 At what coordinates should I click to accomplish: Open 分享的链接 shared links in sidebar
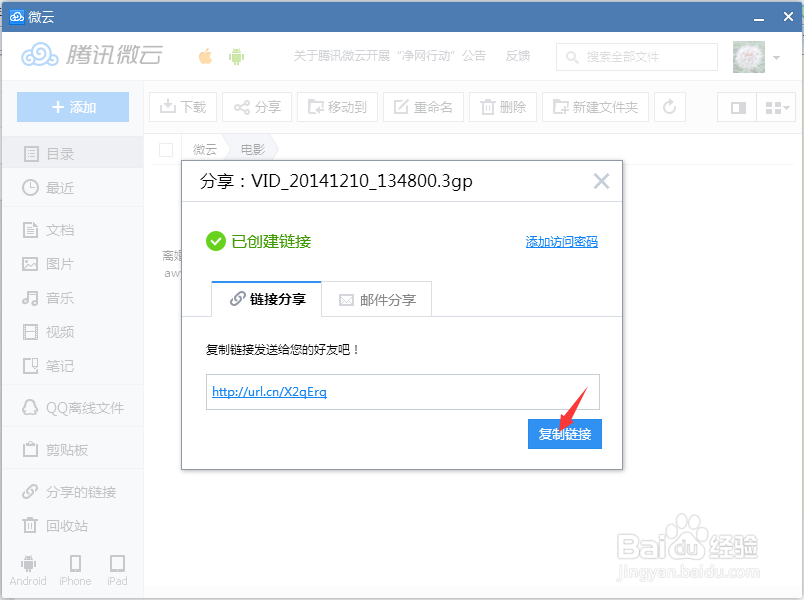point(73,492)
